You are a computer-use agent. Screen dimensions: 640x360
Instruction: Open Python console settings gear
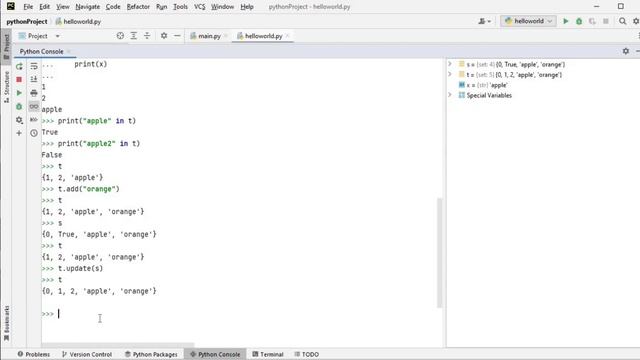19,120
